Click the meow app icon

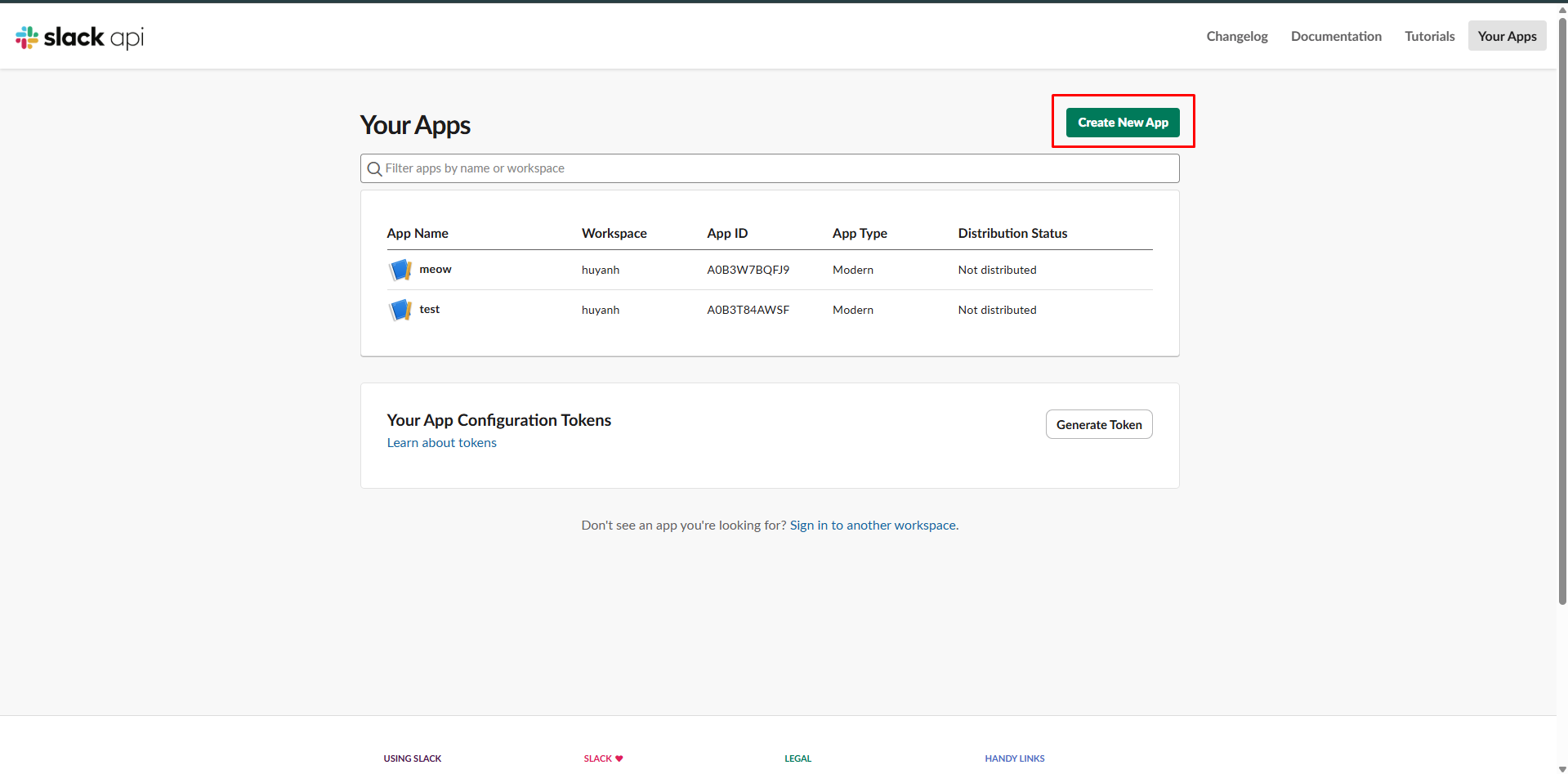coord(400,270)
